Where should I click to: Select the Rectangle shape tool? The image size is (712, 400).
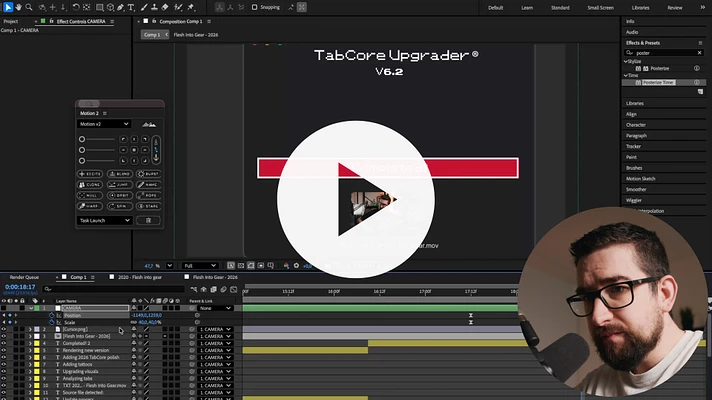[x=99, y=7]
